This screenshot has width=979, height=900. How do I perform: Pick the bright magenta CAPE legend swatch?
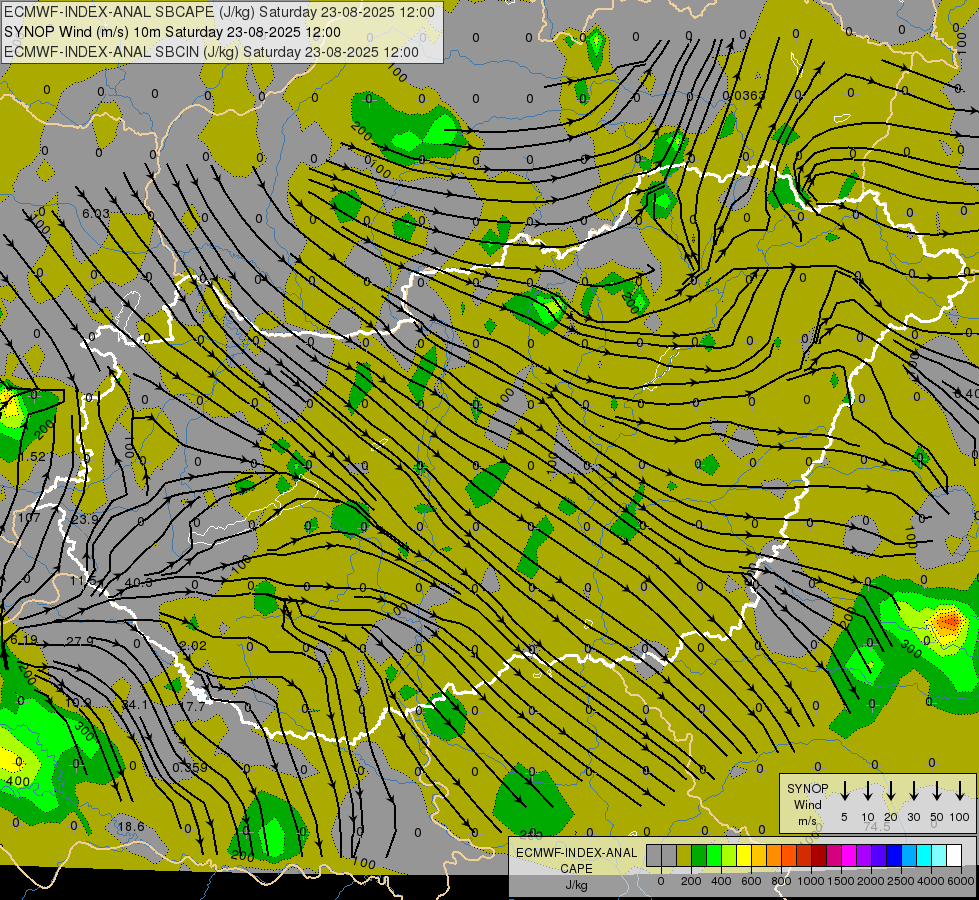tap(849, 855)
